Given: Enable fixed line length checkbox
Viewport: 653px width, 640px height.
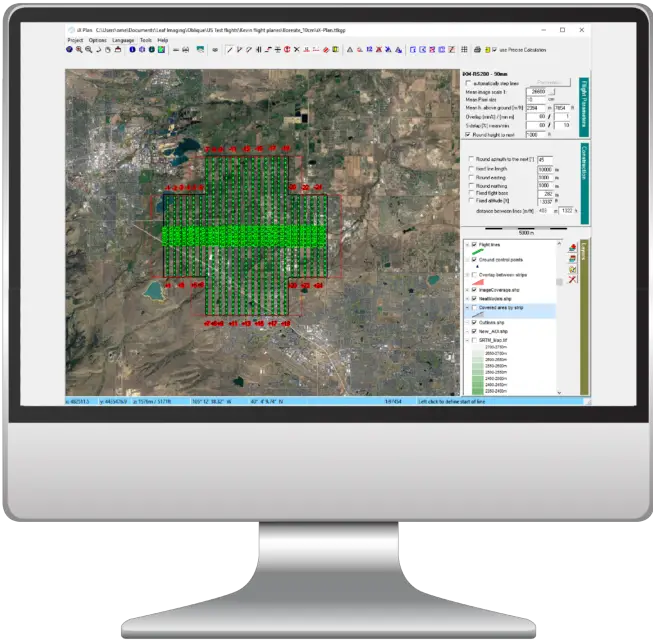Looking at the screenshot, I should (471, 169).
